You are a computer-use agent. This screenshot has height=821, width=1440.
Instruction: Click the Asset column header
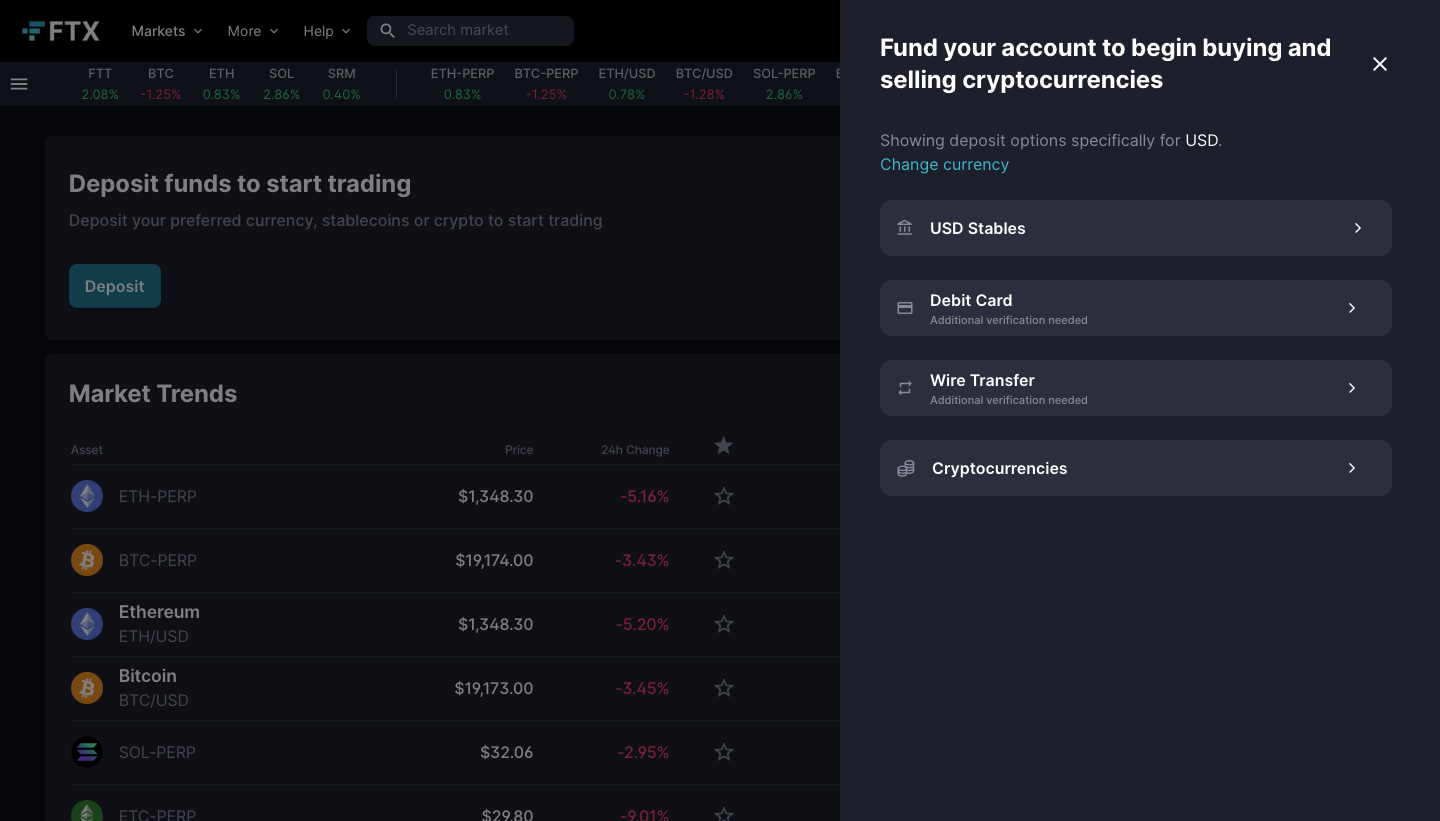[x=87, y=450]
